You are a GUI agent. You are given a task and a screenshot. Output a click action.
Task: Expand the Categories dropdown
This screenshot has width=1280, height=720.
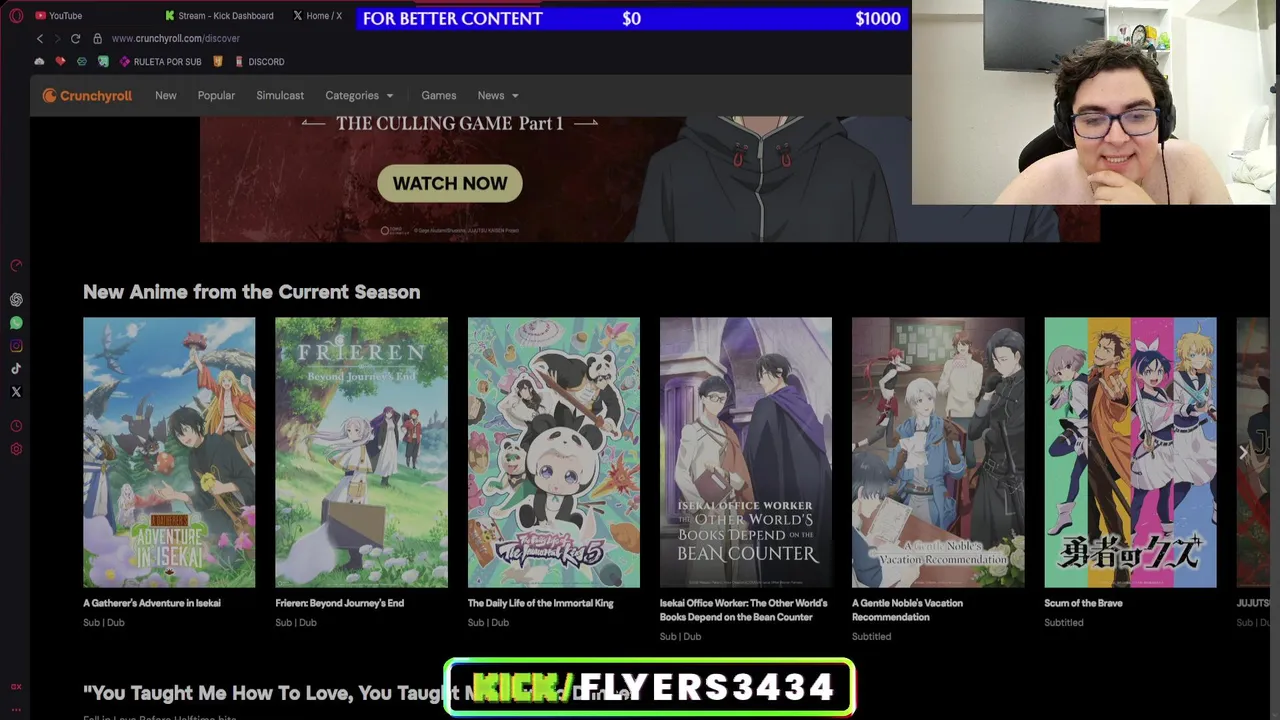click(x=359, y=96)
